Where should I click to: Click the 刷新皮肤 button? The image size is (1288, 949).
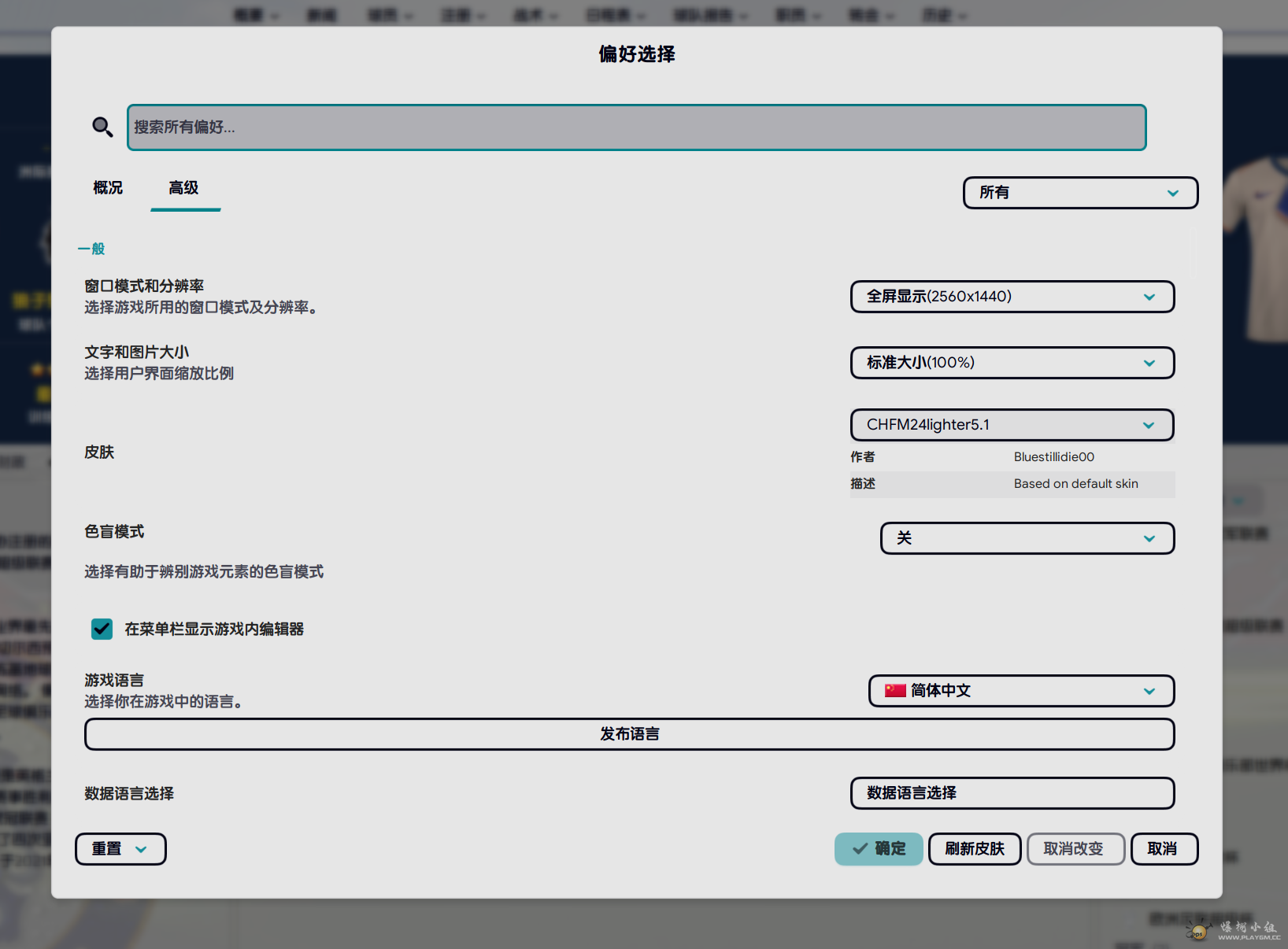coord(974,849)
